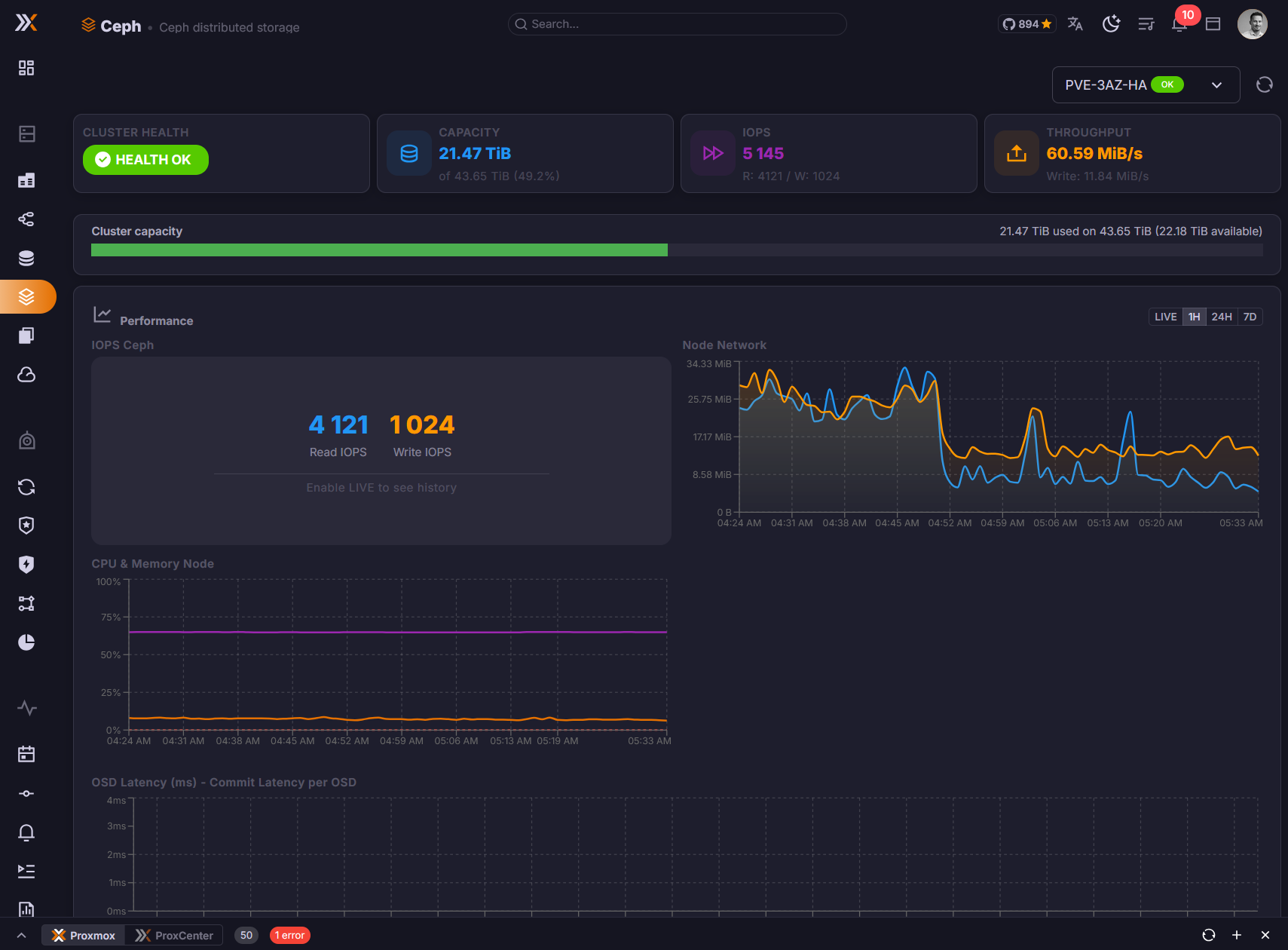Open the datacenter buildings sidebar icon
This screenshot has height=950, width=1288.
[26, 180]
